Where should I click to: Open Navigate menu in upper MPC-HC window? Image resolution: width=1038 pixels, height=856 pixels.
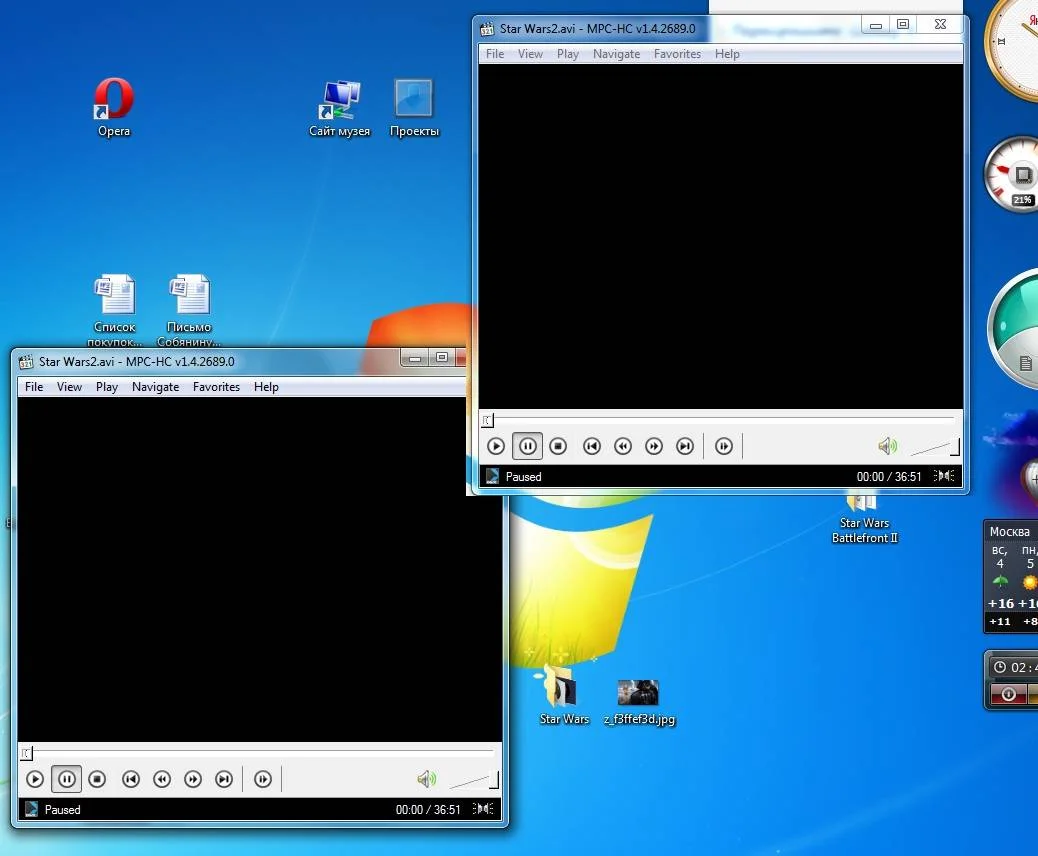(x=616, y=54)
